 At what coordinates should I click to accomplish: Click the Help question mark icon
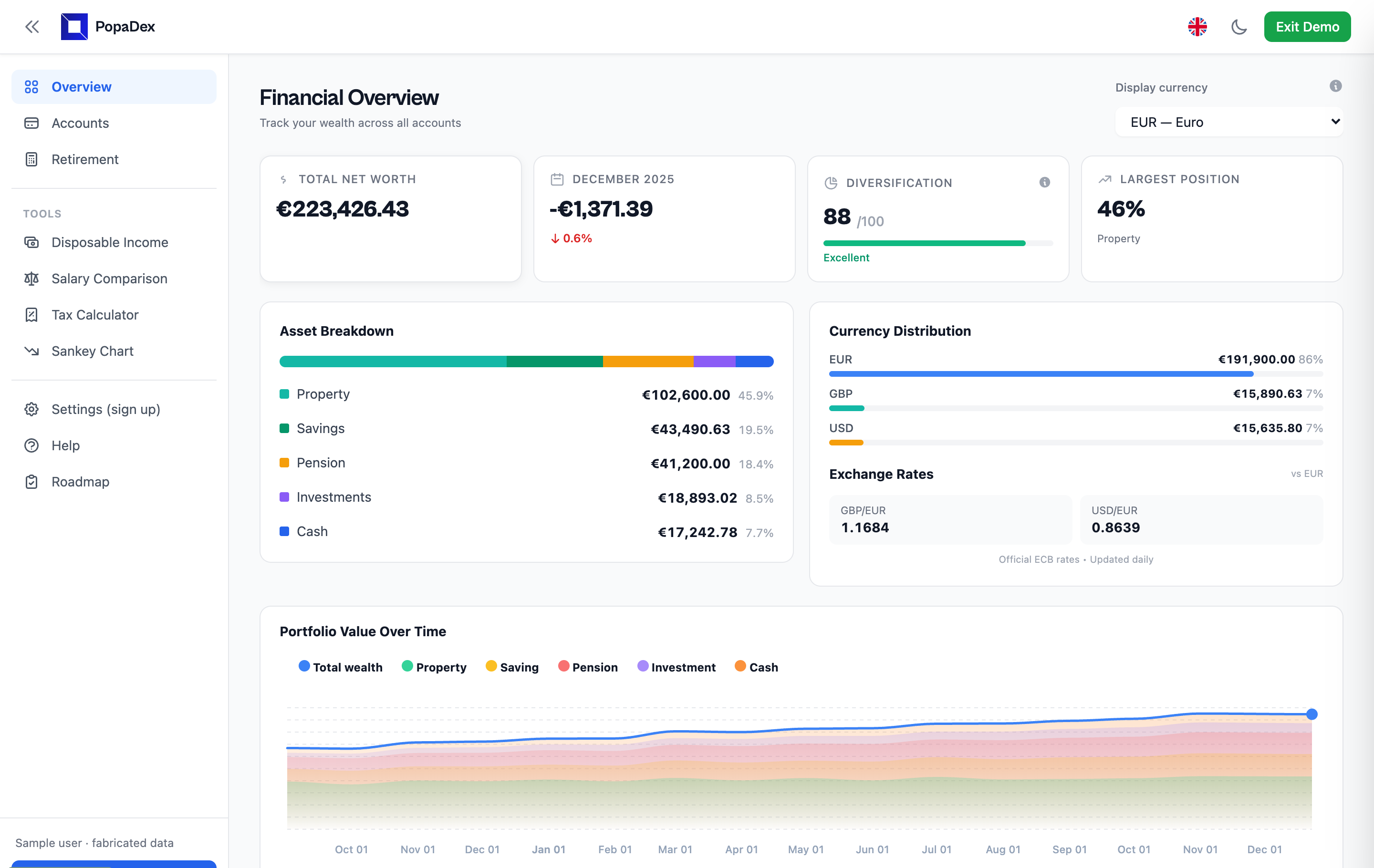31,445
